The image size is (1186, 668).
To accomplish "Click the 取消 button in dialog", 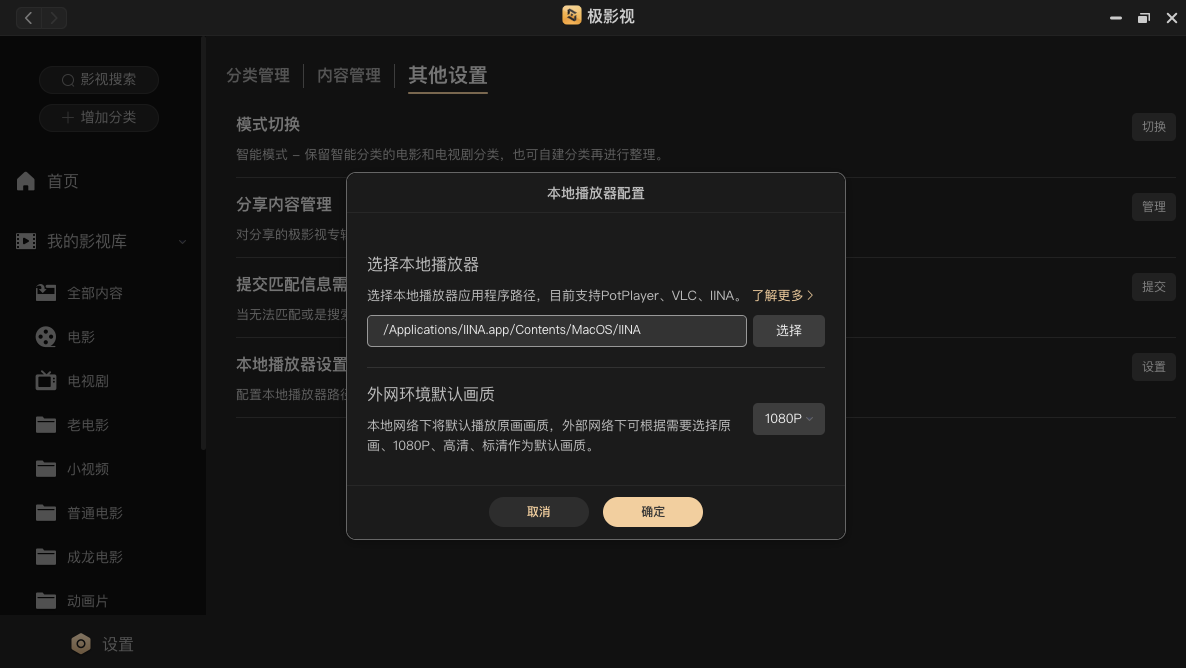I will pyautogui.click(x=539, y=512).
